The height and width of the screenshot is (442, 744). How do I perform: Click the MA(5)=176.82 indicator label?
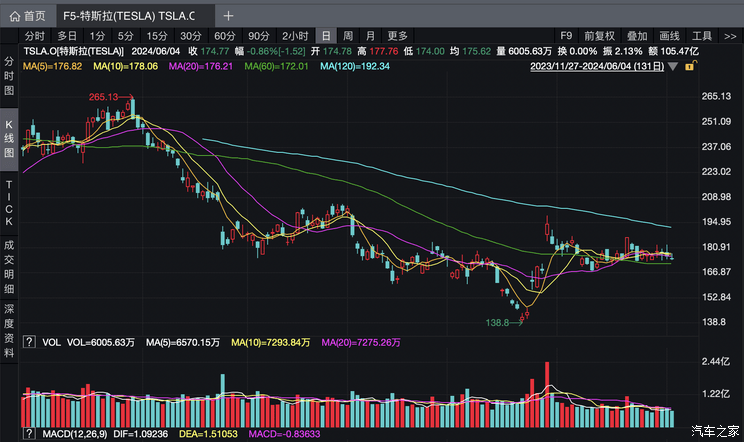52,66
